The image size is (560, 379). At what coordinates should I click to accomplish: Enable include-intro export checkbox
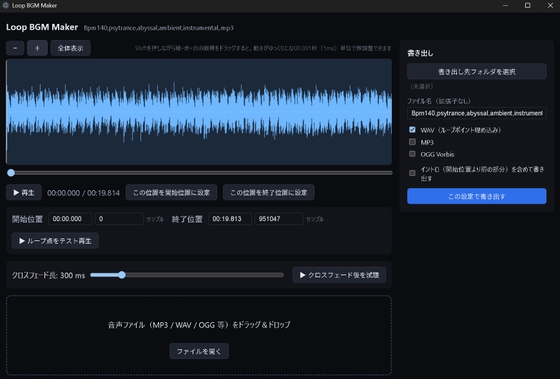click(412, 173)
